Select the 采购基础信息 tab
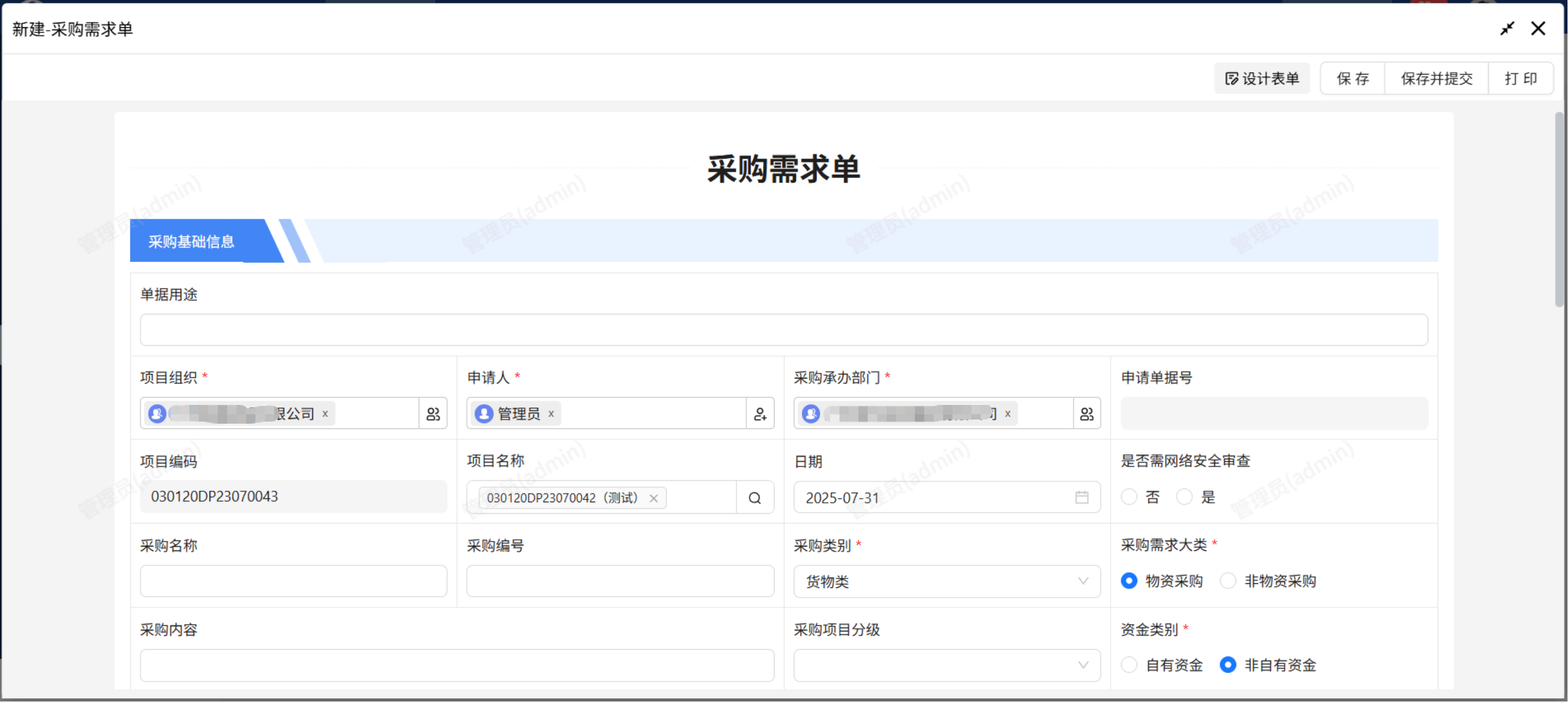The height and width of the screenshot is (702, 1568). [192, 242]
